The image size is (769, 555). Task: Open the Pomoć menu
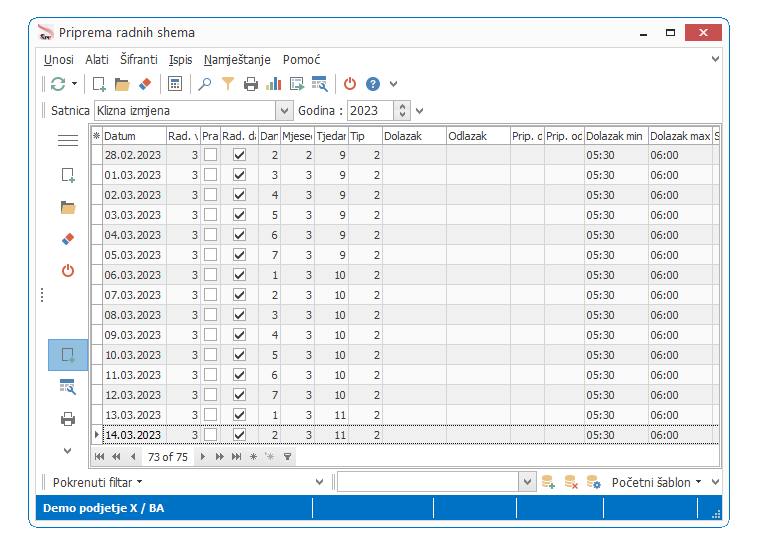pos(301,60)
